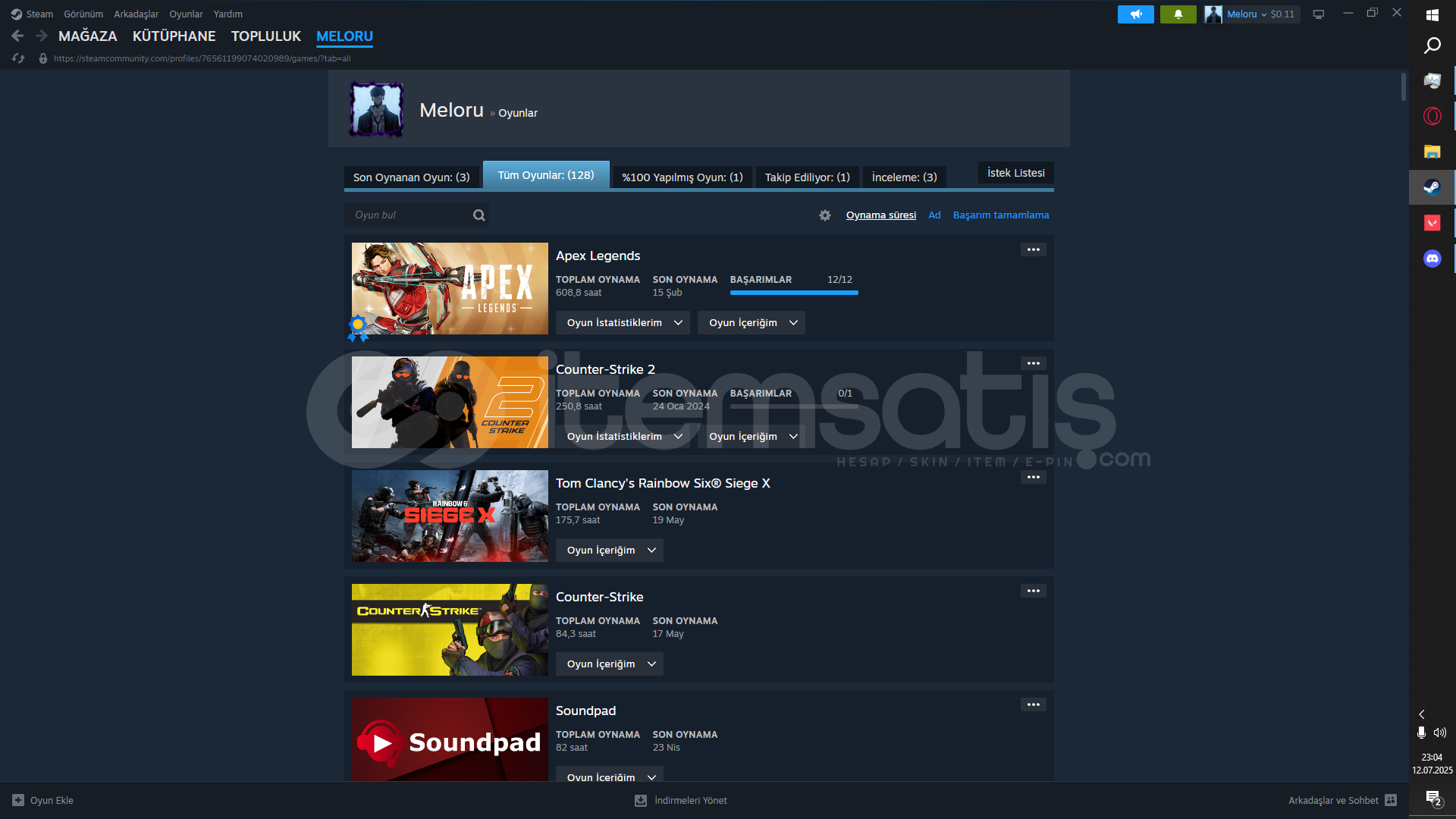
Task: Go to MAĞAZA section
Action: pyautogui.click(x=88, y=36)
